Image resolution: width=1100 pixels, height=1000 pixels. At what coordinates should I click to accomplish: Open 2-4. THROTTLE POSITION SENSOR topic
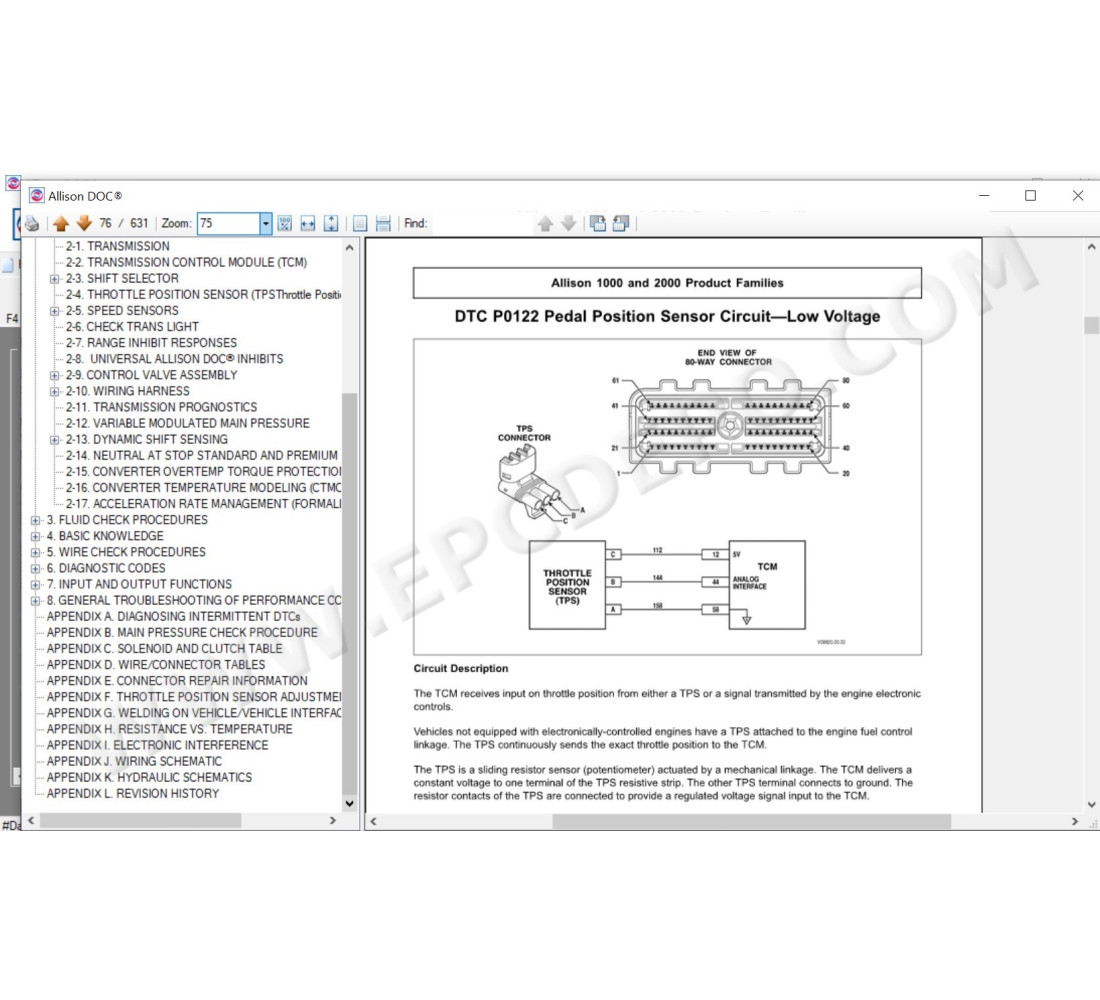point(203,295)
